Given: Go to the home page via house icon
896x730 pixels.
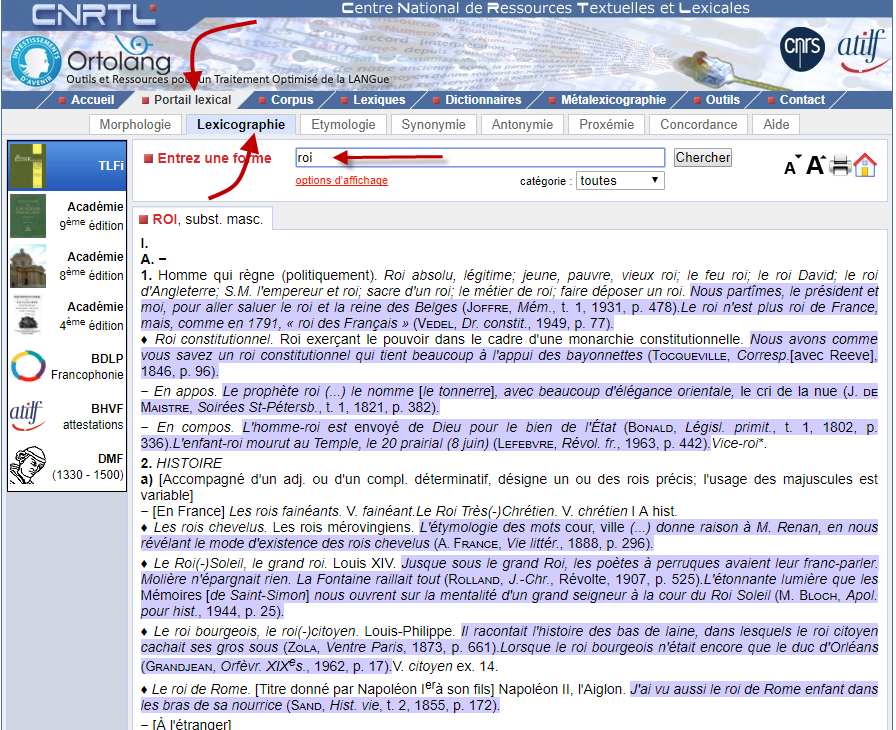Looking at the screenshot, I should coord(865,165).
